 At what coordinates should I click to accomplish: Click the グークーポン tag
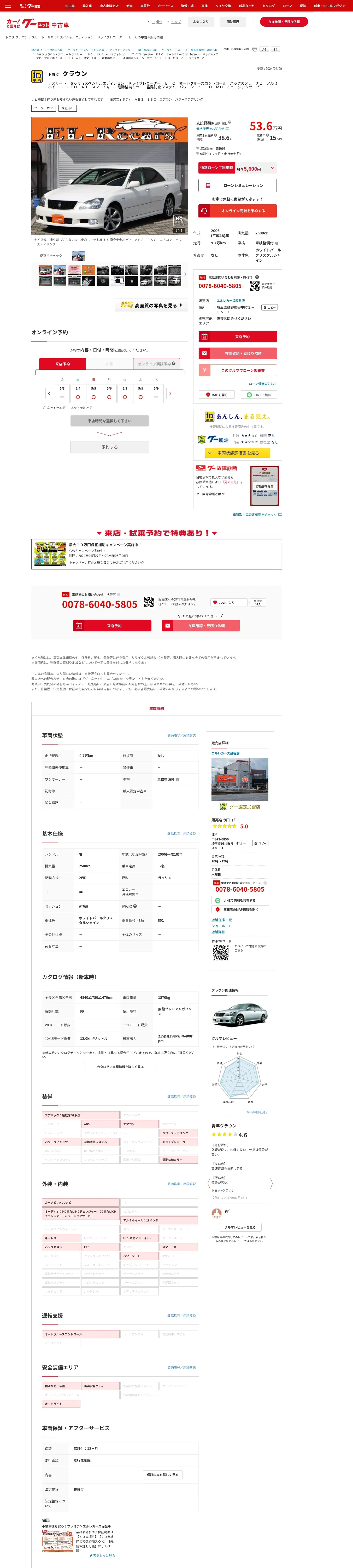click(x=43, y=108)
